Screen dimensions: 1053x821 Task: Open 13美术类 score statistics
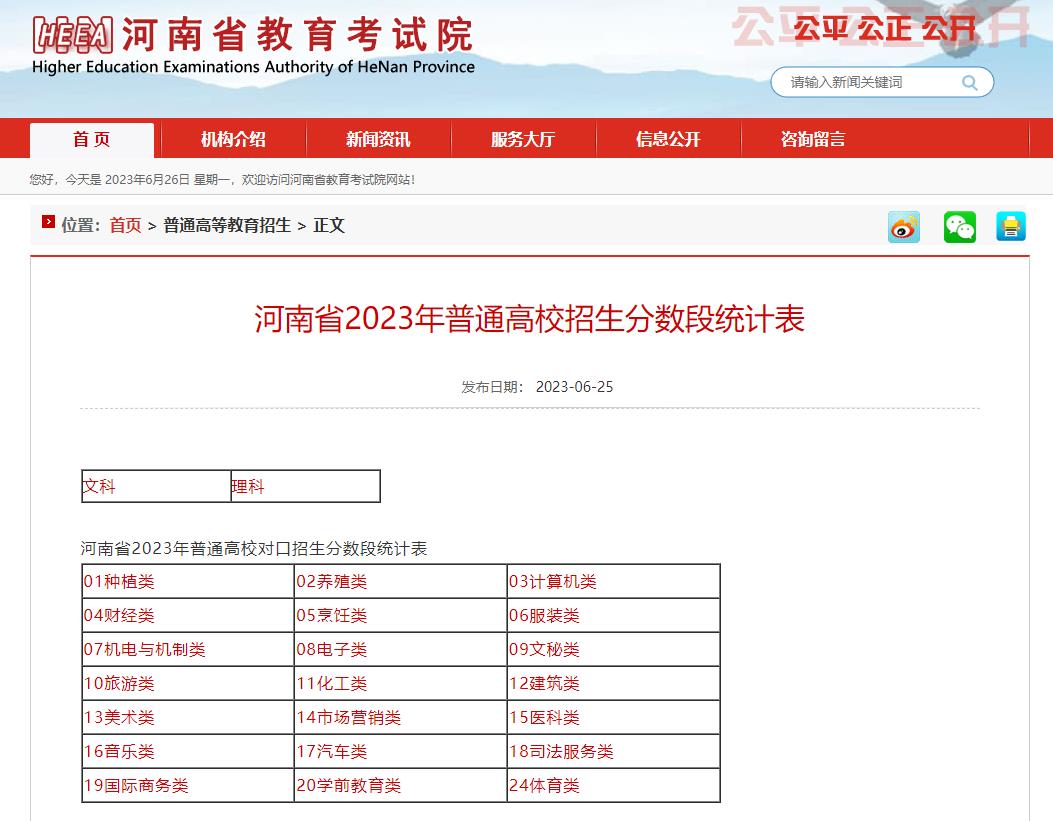pos(119,718)
